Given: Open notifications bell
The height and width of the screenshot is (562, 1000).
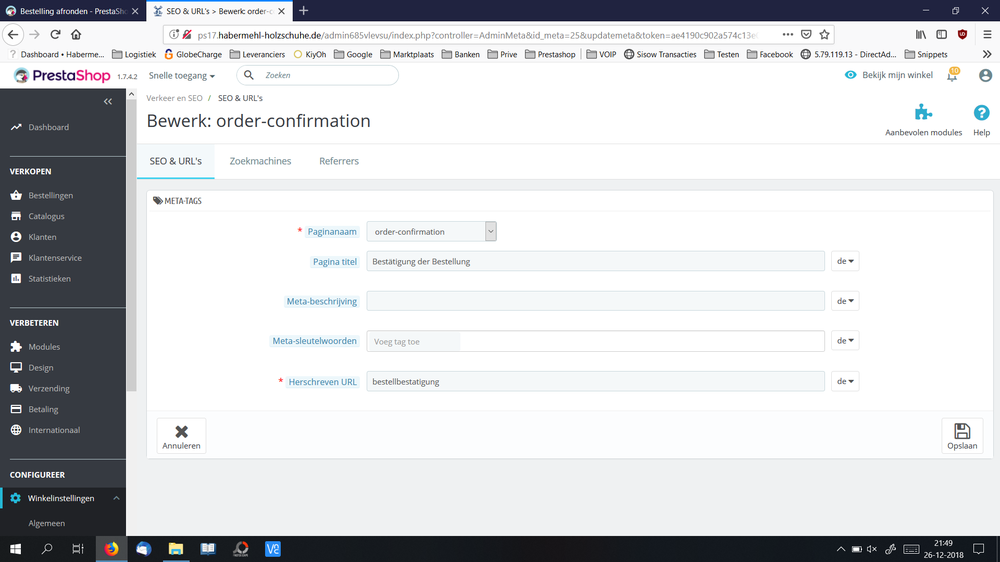Looking at the screenshot, I should coord(952,75).
